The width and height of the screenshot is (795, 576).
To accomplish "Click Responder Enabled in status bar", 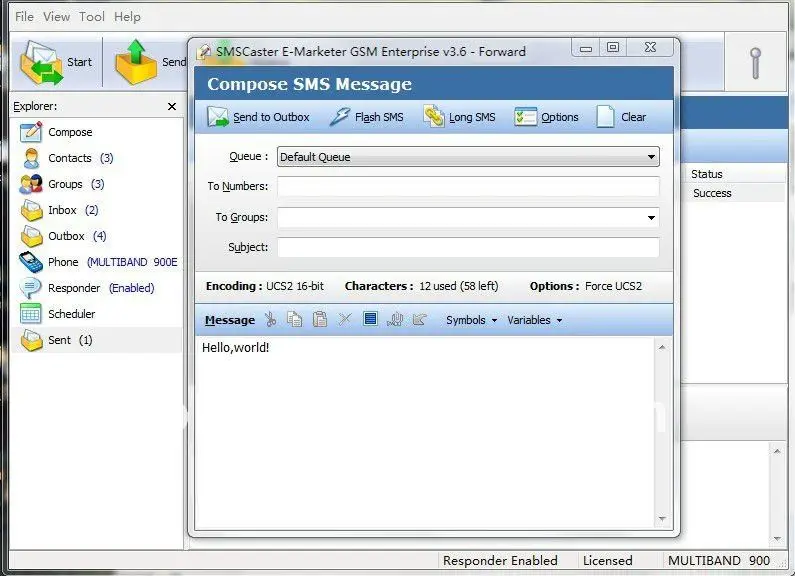I will 500,560.
